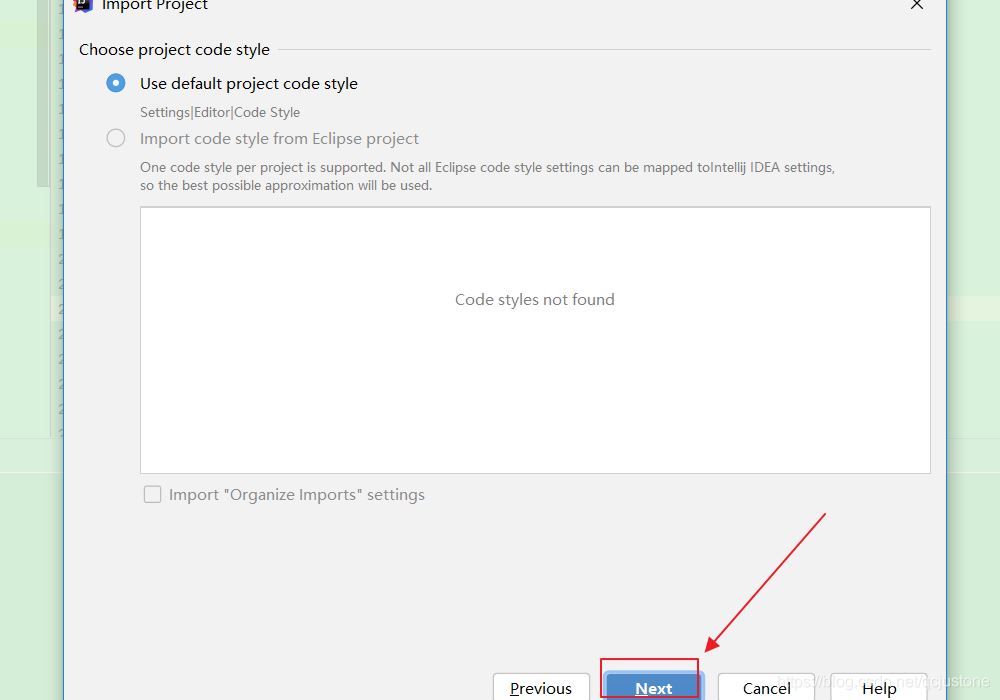Close the Import Project dialog
The height and width of the screenshot is (700, 1000).
(917, 5)
